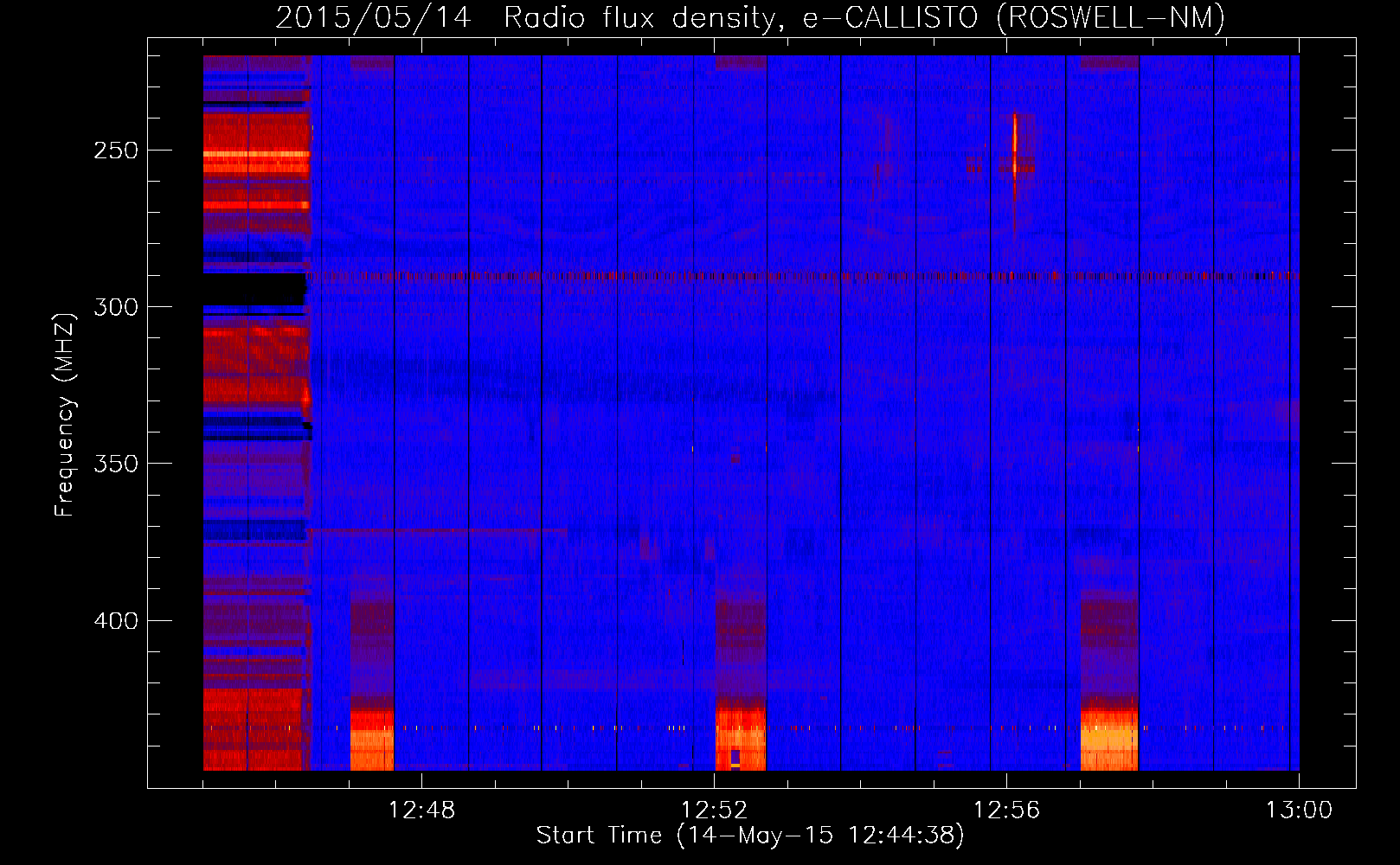The width and height of the screenshot is (1400, 865).
Task: Click the 13:00 time axis label
Action: [1299, 811]
